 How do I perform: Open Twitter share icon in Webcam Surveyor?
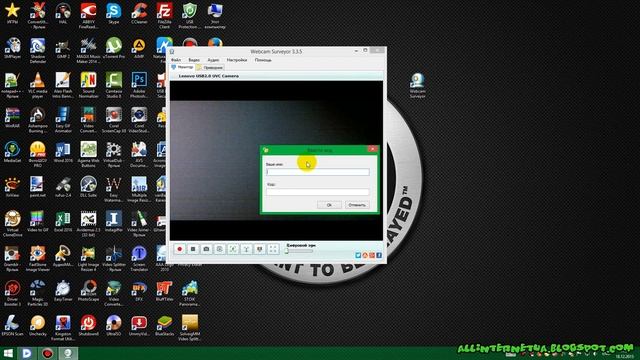pos(358,255)
